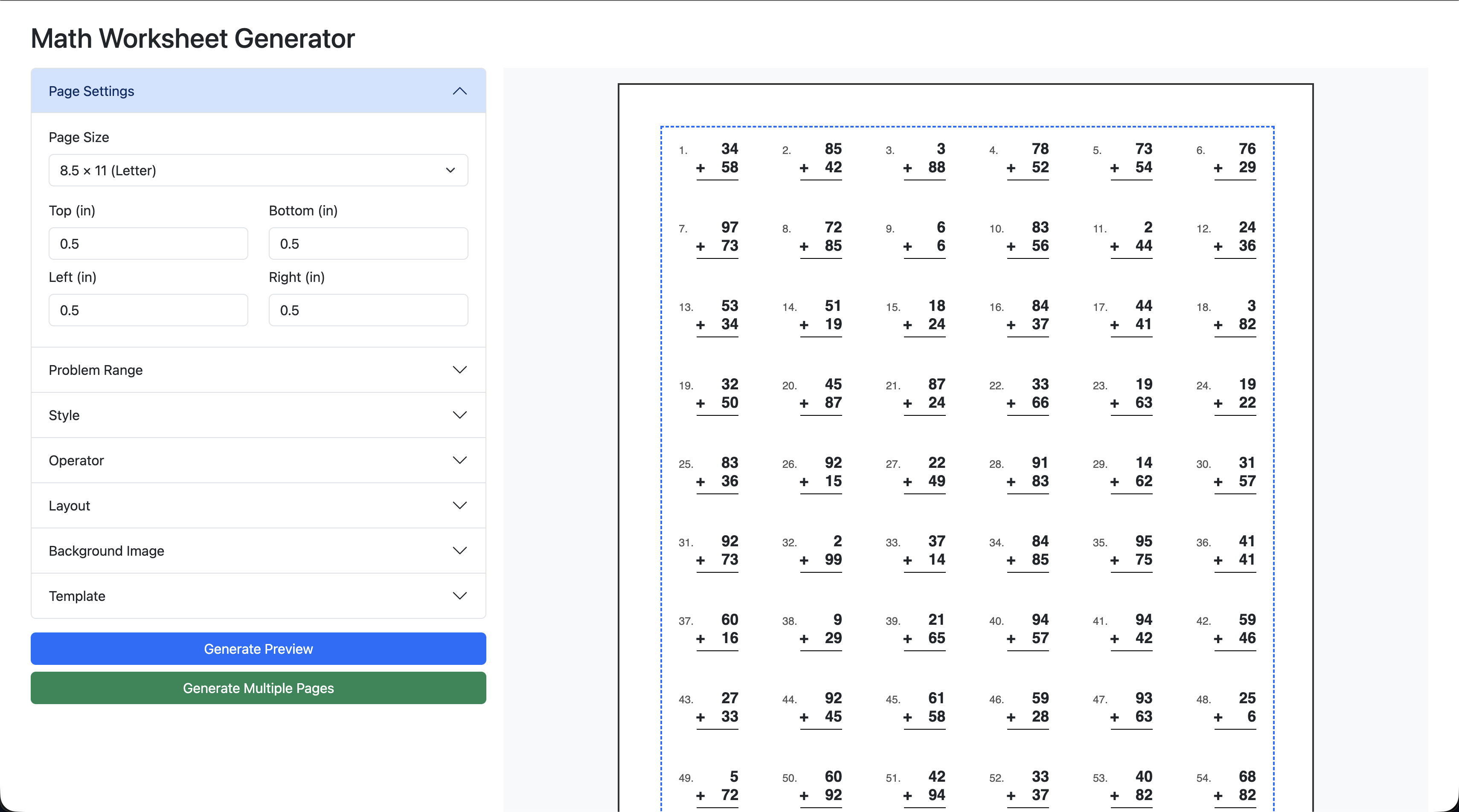Expand the Background Image section
Viewport: 1459px width, 812px height.
click(x=106, y=551)
